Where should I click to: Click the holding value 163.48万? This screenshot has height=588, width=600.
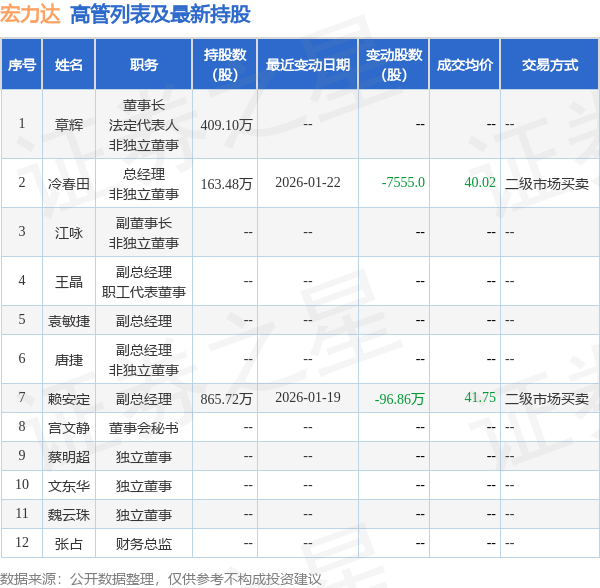click(226, 184)
